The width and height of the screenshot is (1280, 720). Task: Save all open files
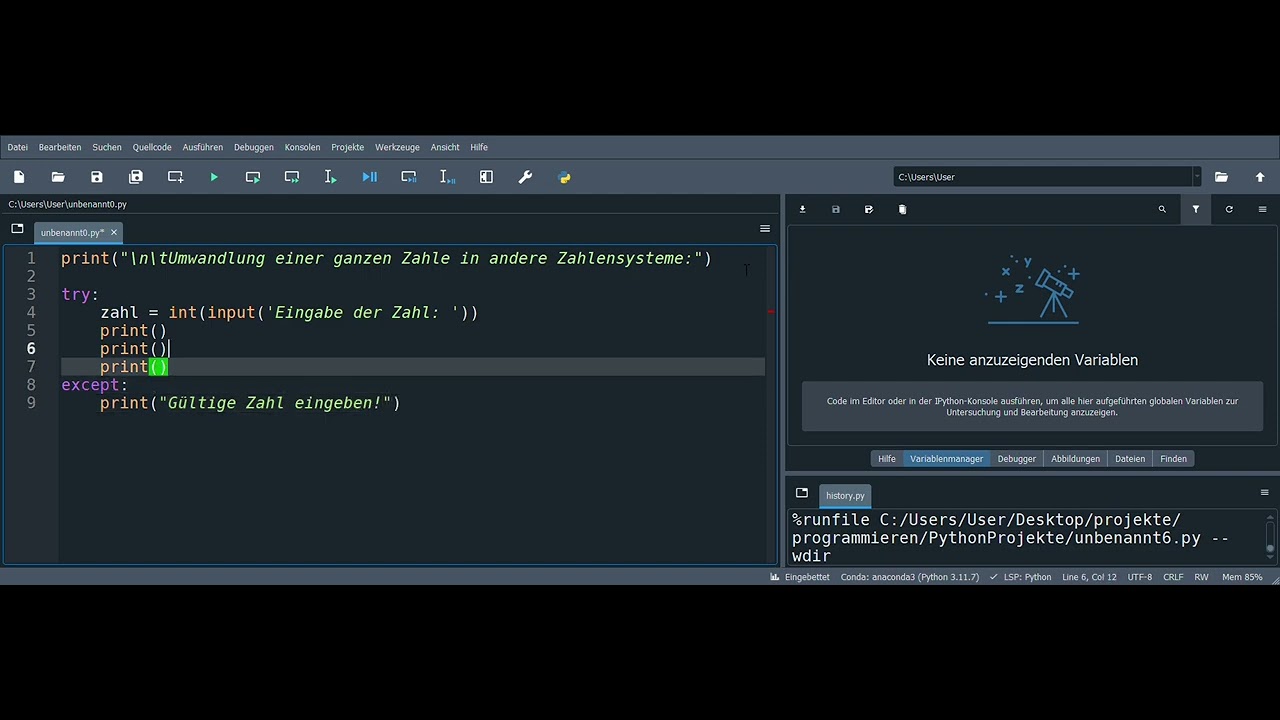pos(136,177)
